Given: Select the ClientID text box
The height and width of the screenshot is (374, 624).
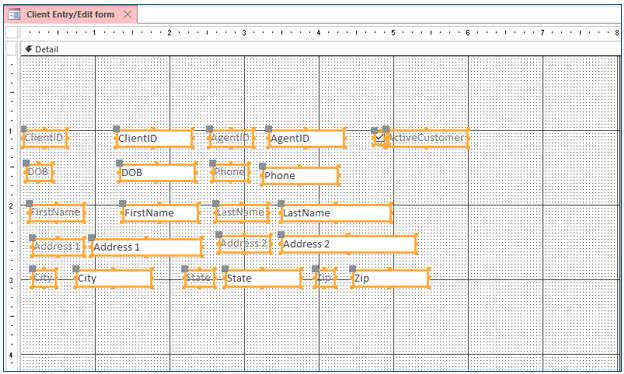Looking at the screenshot, I should click(x=154, y=138).
